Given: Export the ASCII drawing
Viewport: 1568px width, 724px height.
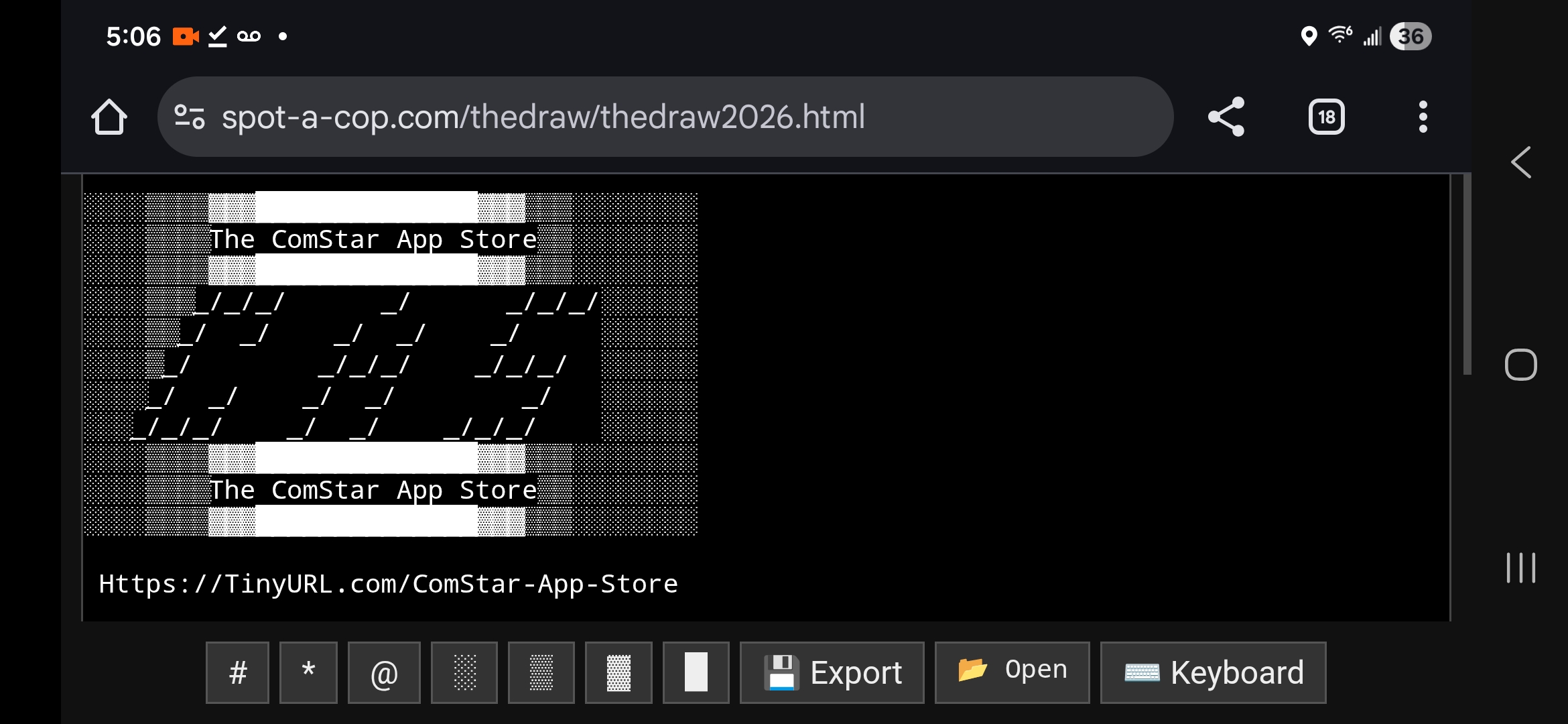Looking at the screenshot, I should (x=832, y=672).
